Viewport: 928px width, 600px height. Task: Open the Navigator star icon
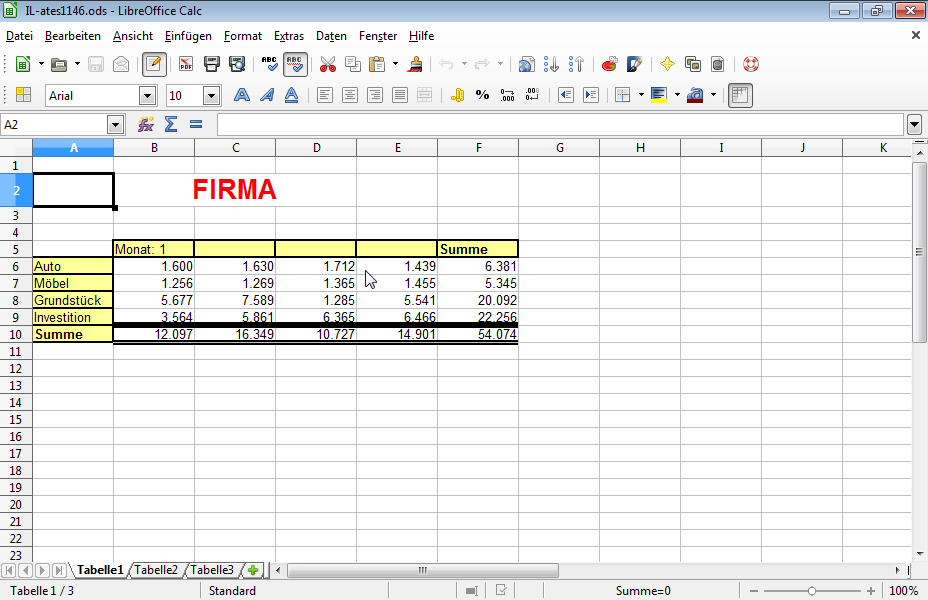coord(667,64)
